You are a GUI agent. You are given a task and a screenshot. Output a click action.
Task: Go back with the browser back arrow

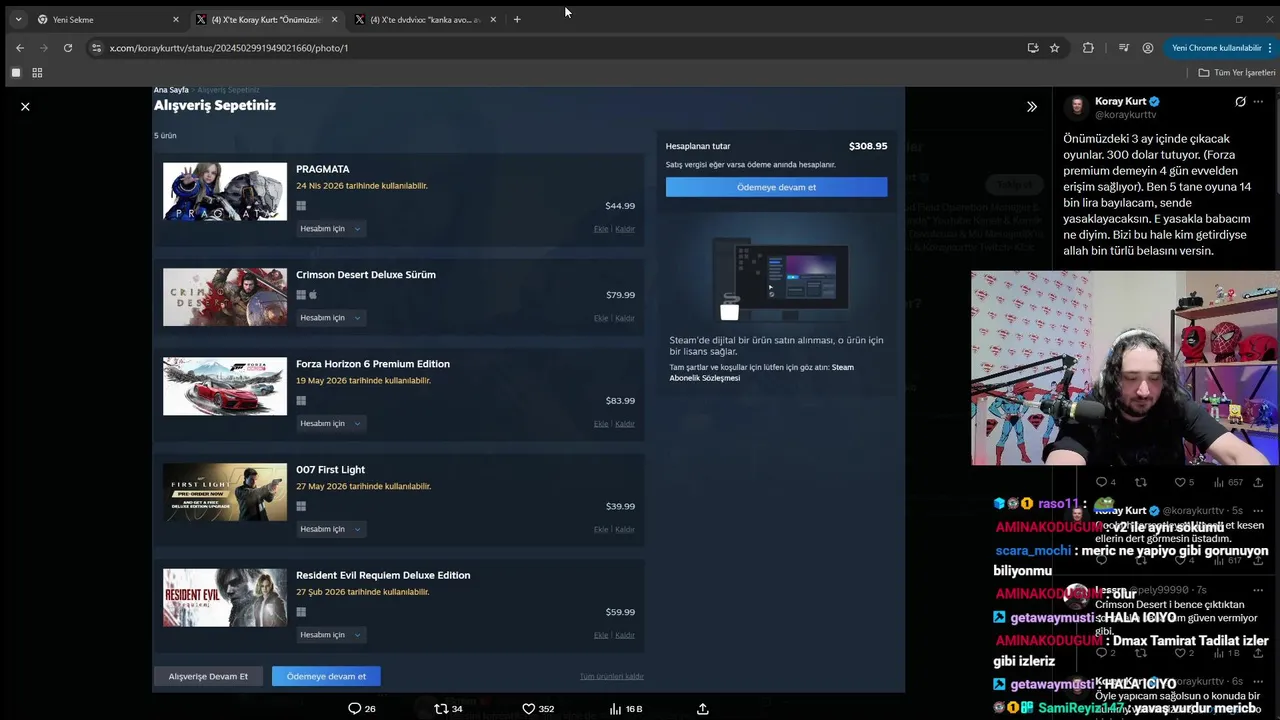pos(20,47)
